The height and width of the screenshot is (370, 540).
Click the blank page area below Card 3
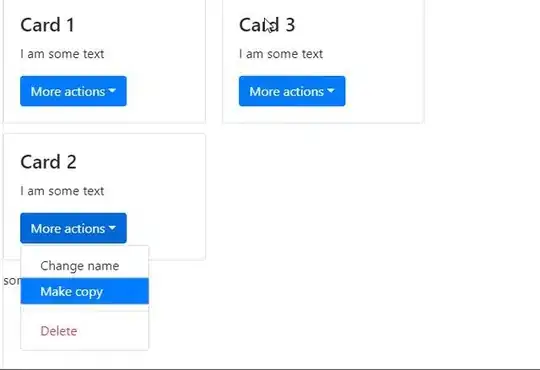click(323, 207)
